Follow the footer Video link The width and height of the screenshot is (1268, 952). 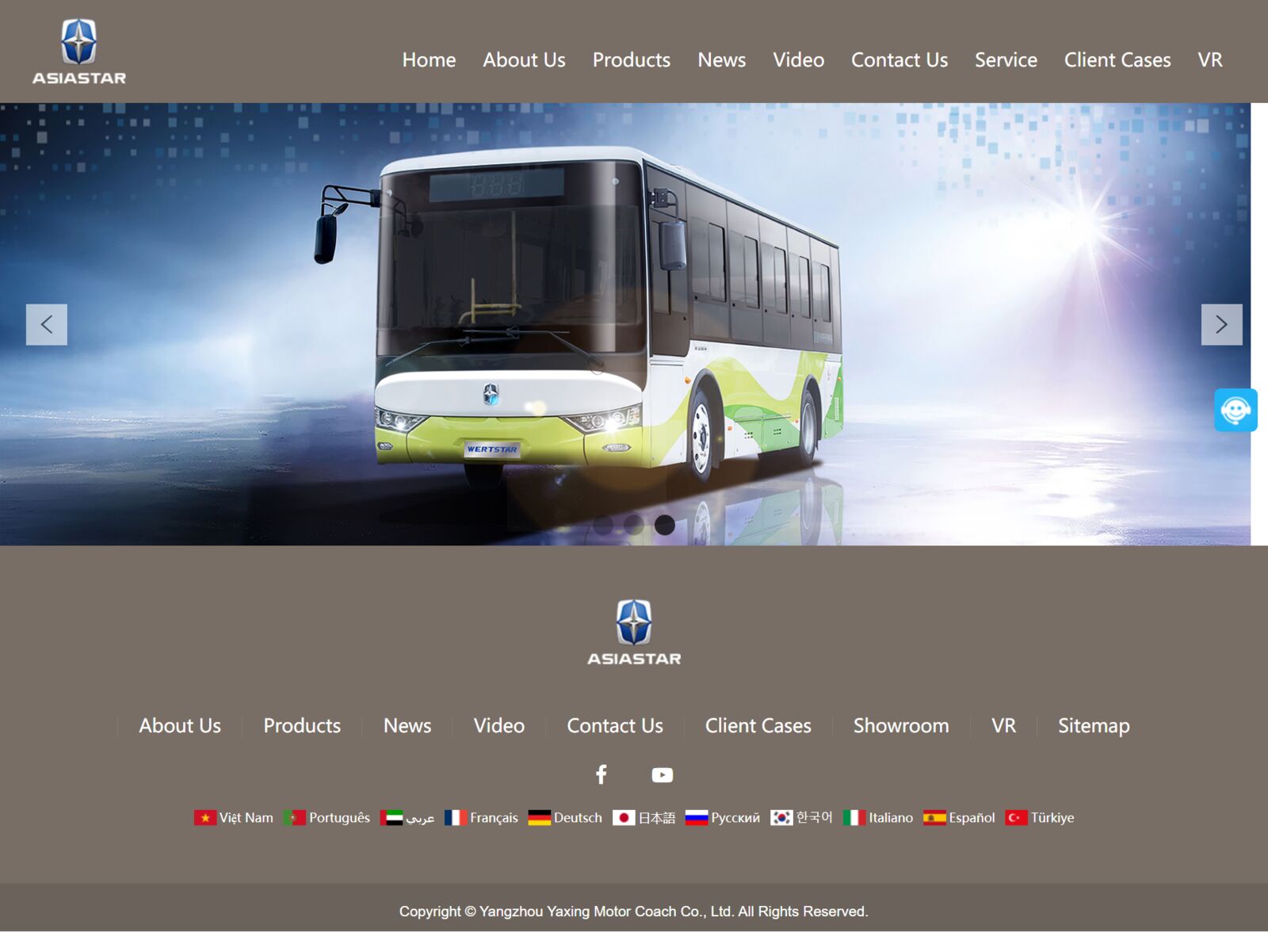pos(499,725)
